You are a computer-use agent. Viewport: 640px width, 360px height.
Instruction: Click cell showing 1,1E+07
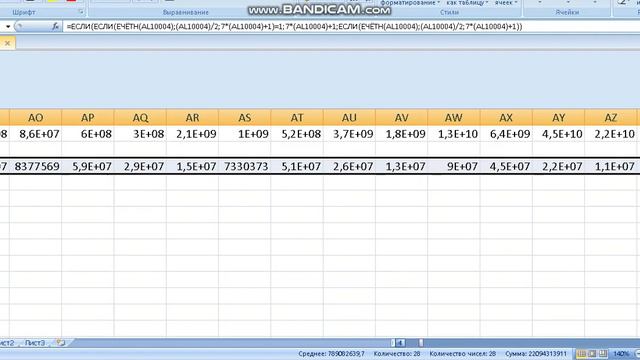pyautogui.click(x=610, y=166)
